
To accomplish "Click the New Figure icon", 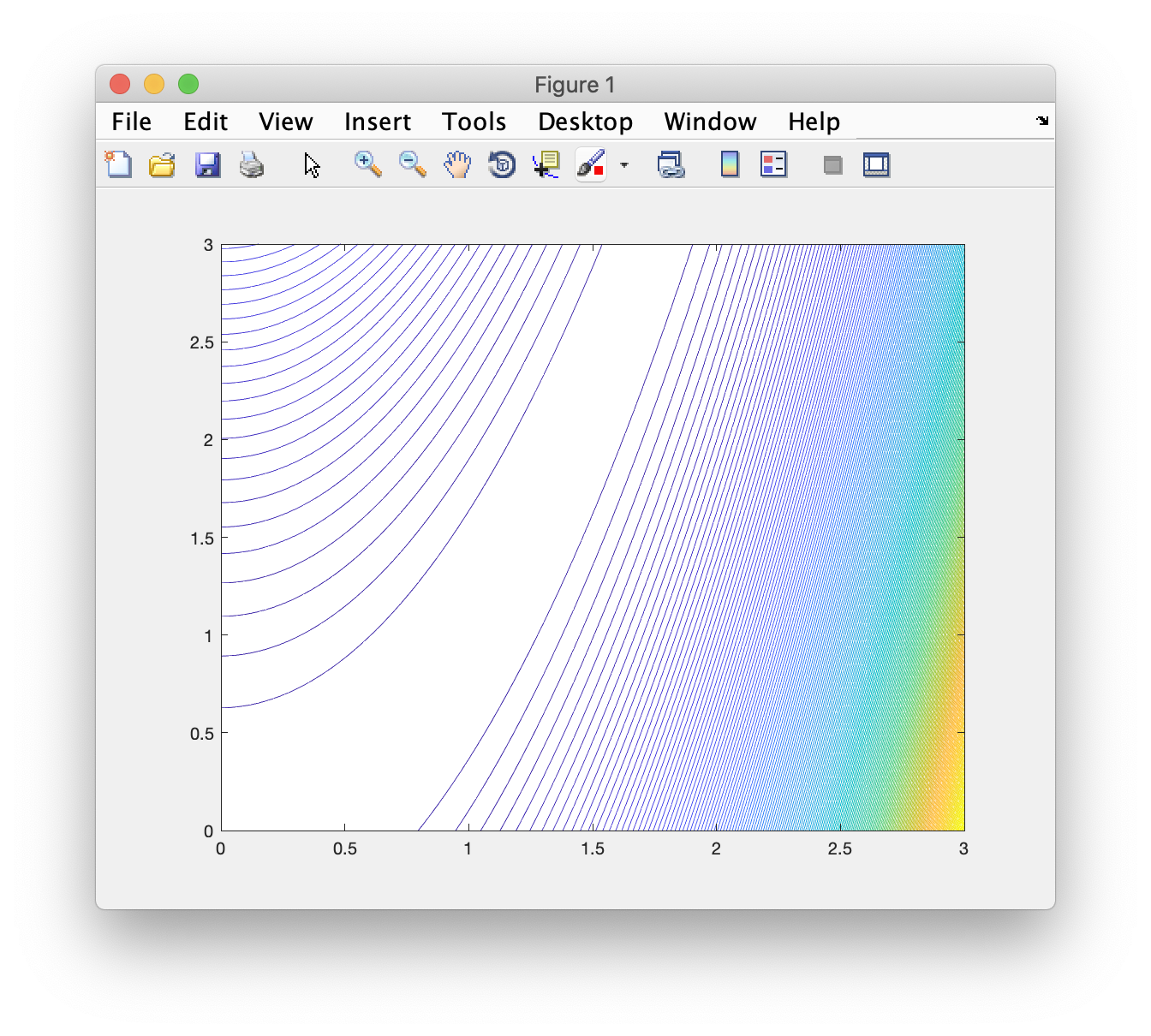I will (x=118, y=164).
